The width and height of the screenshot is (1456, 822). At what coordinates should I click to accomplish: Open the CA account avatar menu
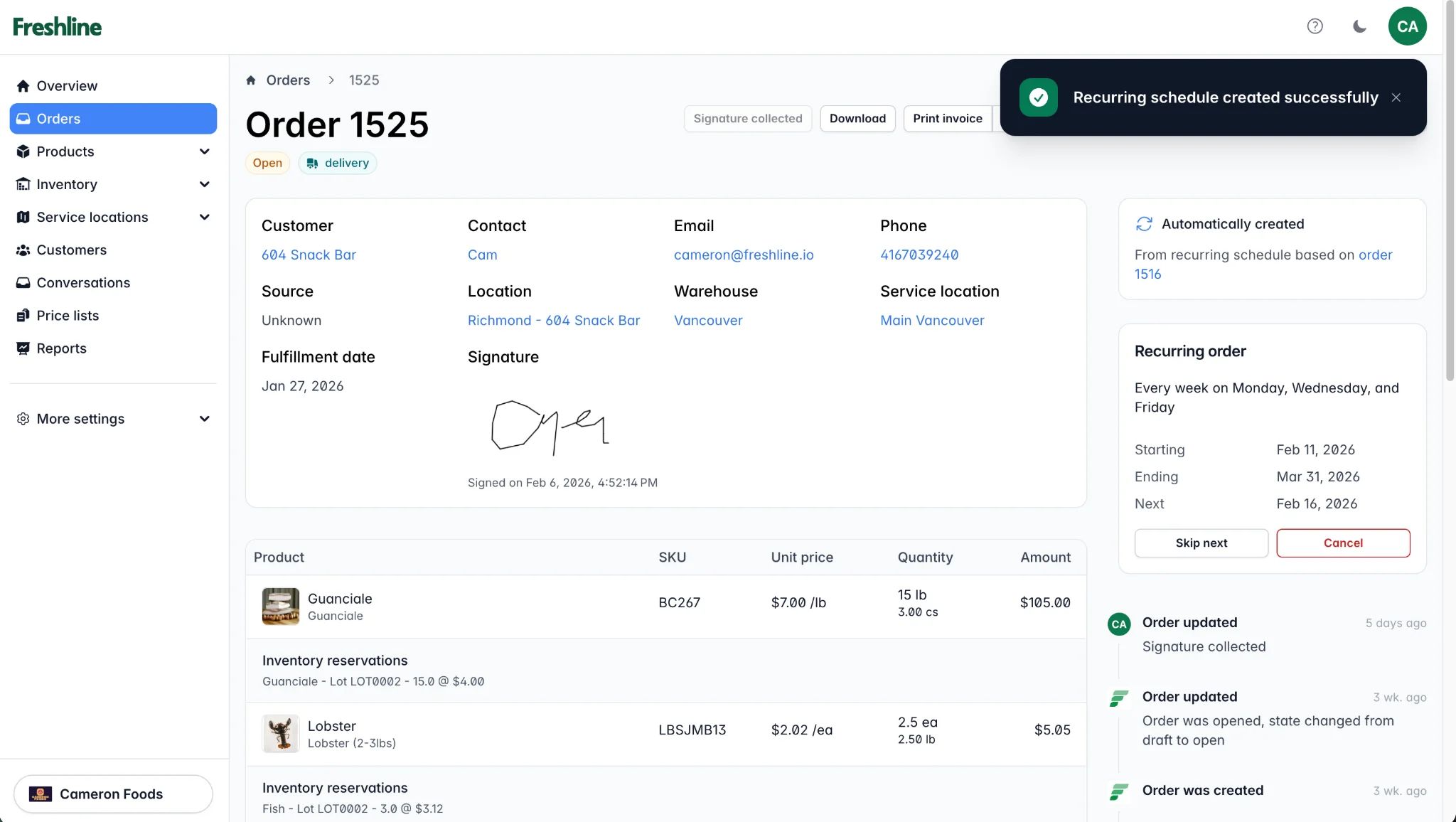pos(1407,26)
